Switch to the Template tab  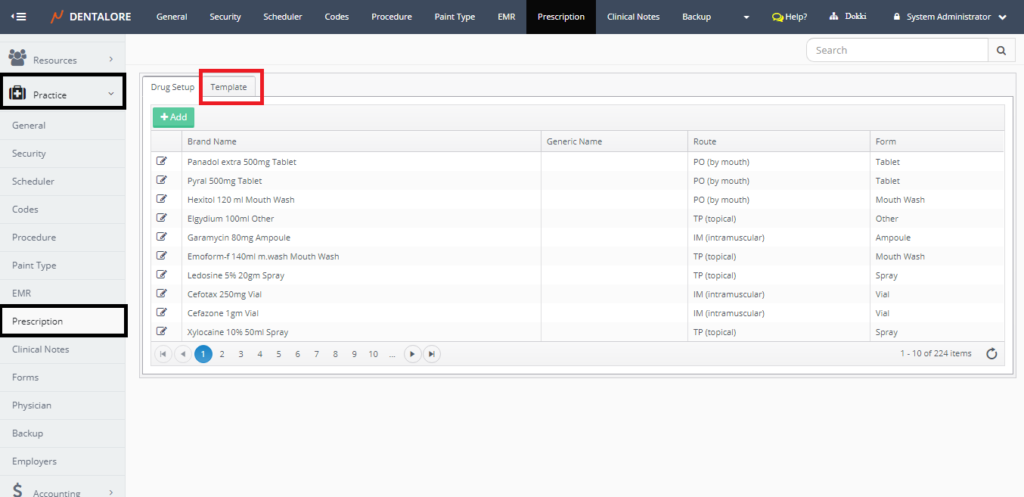pos(229,87)
